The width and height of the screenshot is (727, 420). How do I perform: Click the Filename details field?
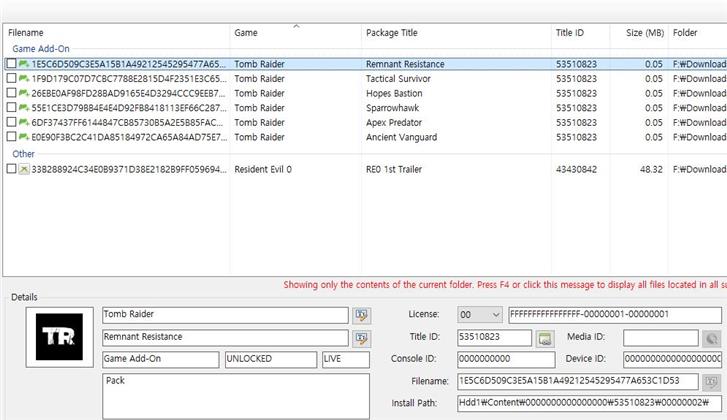point(578,382)
